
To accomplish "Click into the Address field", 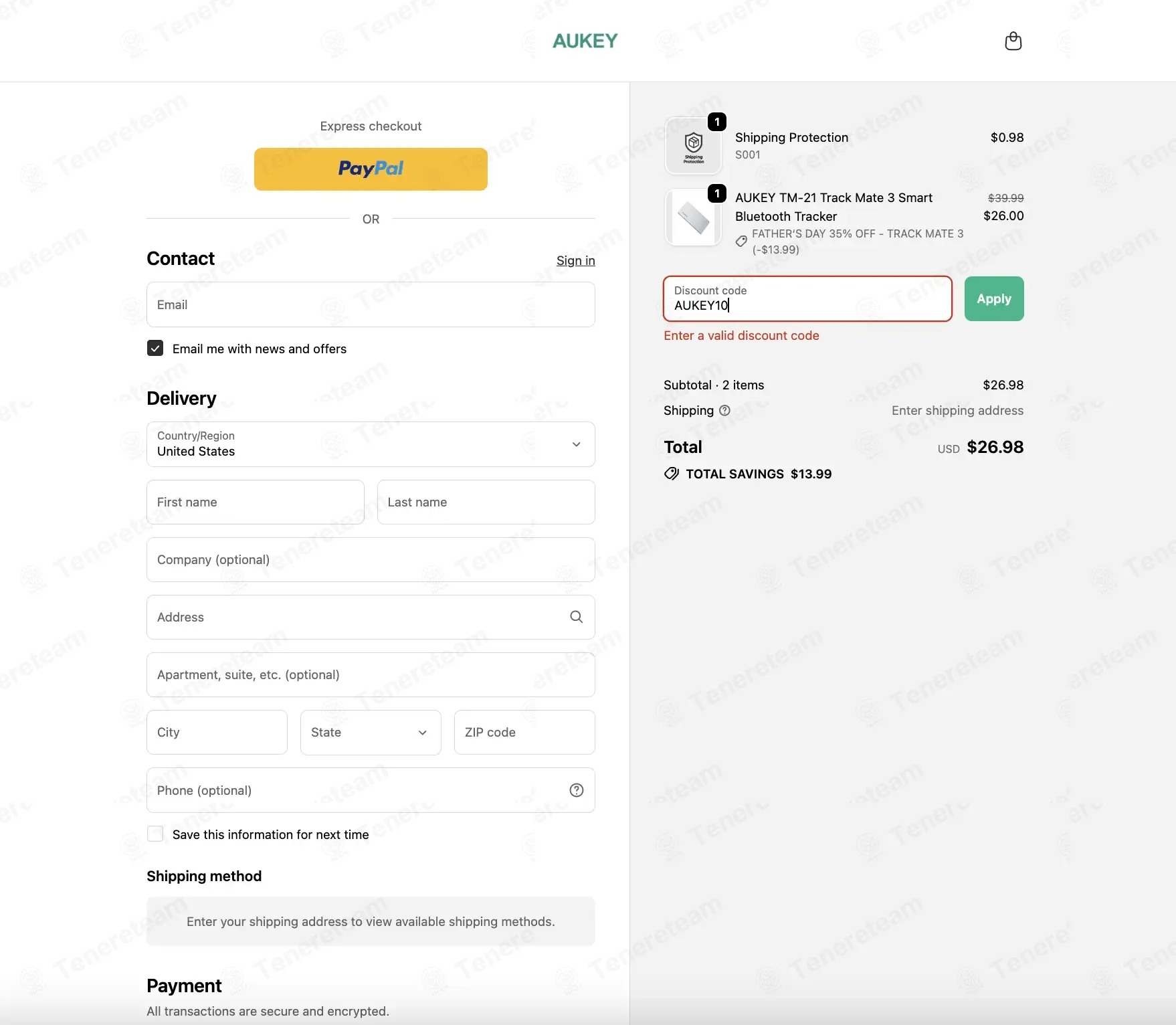I will 371,617.
